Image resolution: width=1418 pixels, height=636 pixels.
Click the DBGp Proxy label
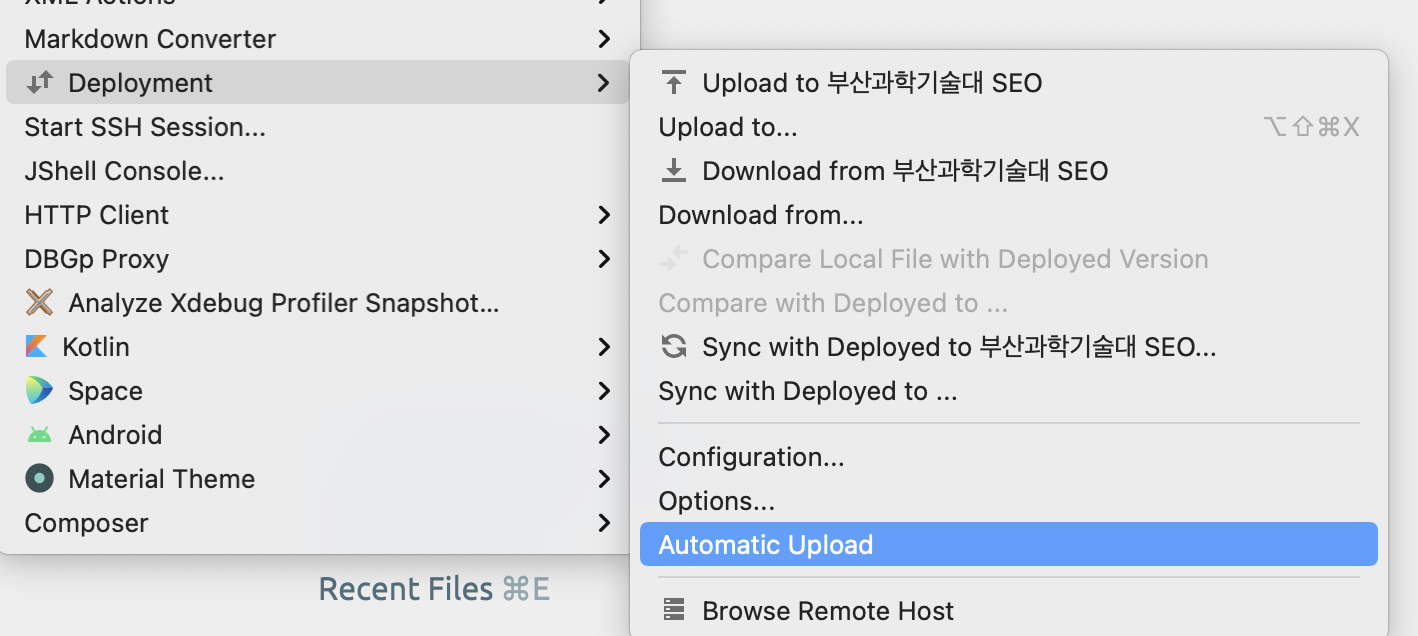[x=97, y=259]
